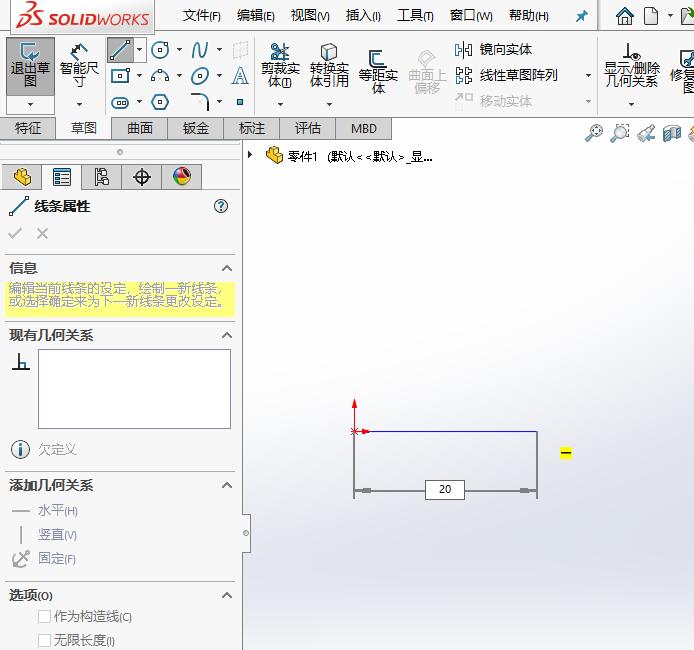The height and width of the screenshot is (650, 694).
Task: Click Linear Sketch Pattern (线性草图阵列)
Action: (x=506, y=75)
